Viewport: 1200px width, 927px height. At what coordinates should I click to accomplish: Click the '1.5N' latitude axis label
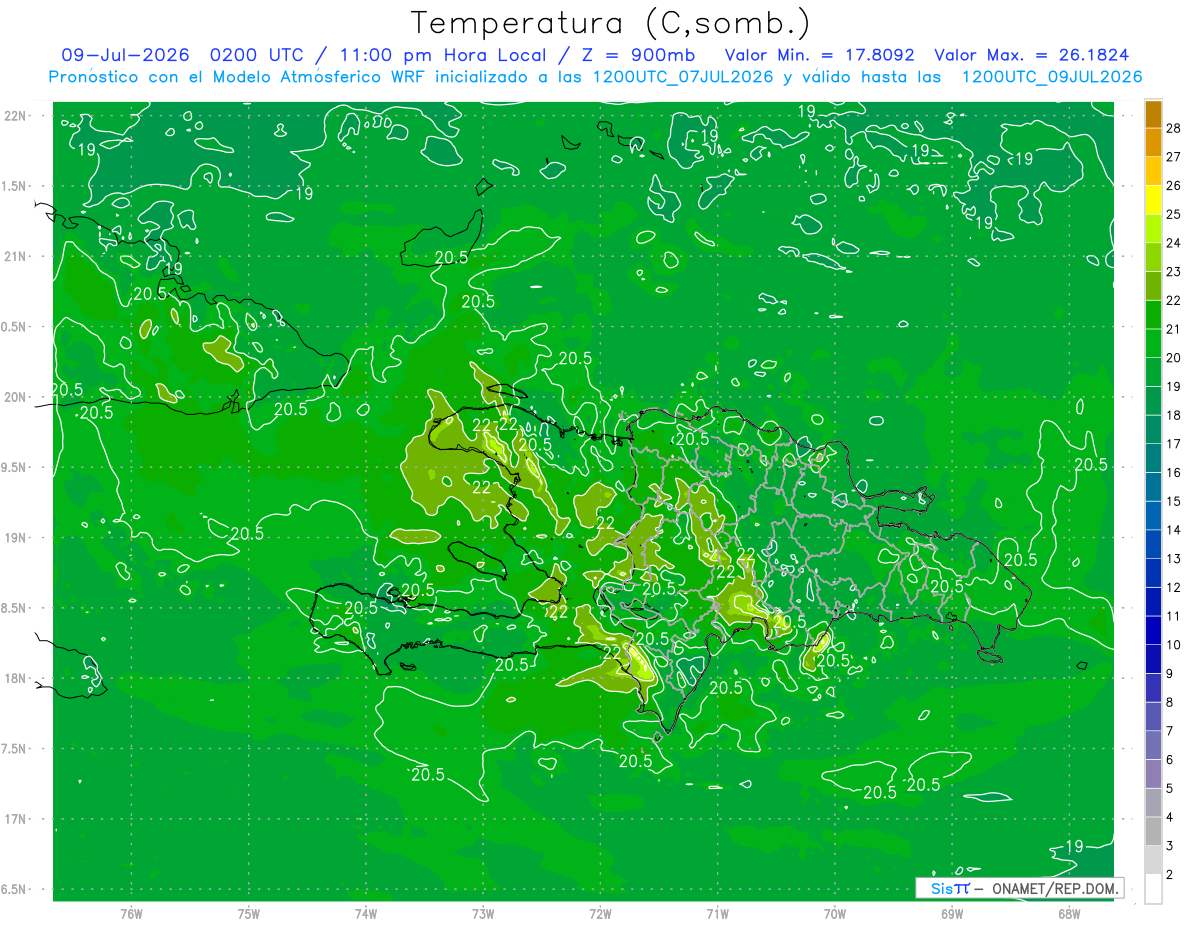(x=14, y=186)
